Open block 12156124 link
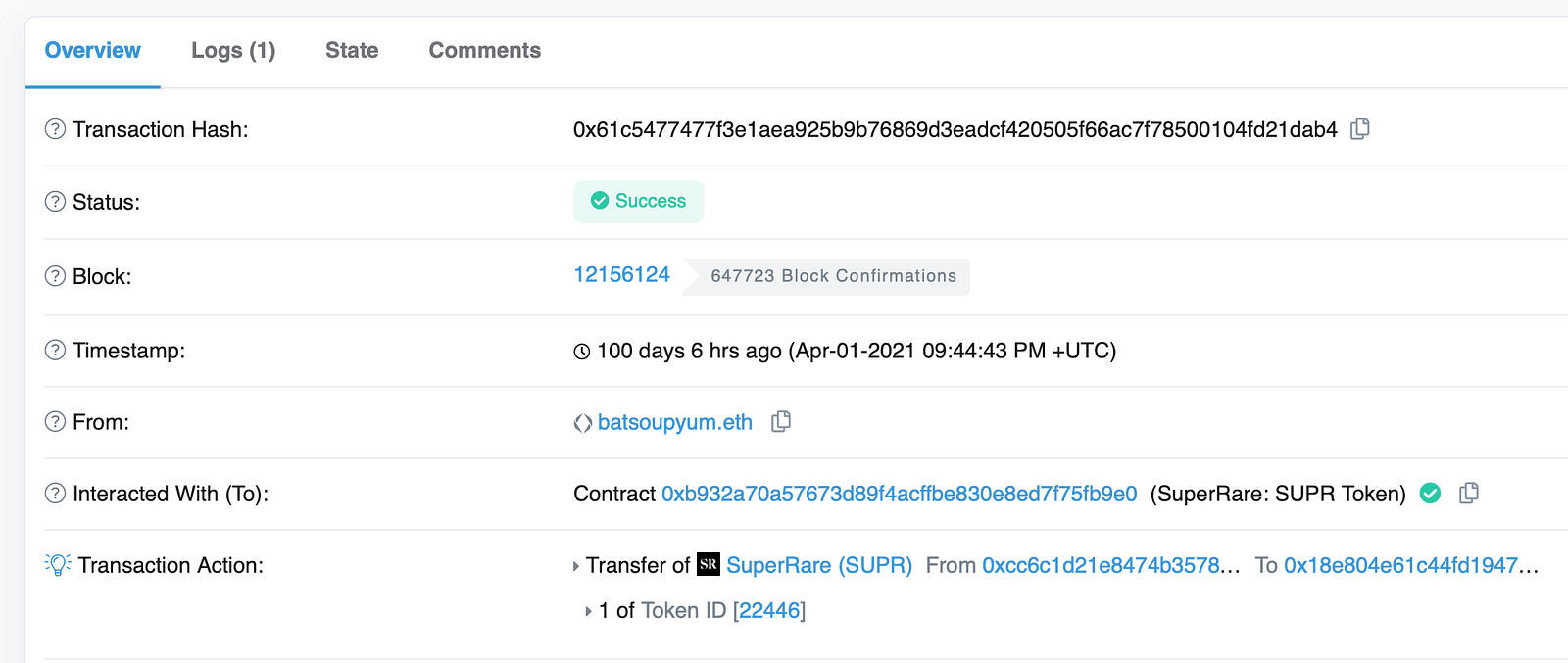Screen dimensions: 1568x663 tap(621, 275)
